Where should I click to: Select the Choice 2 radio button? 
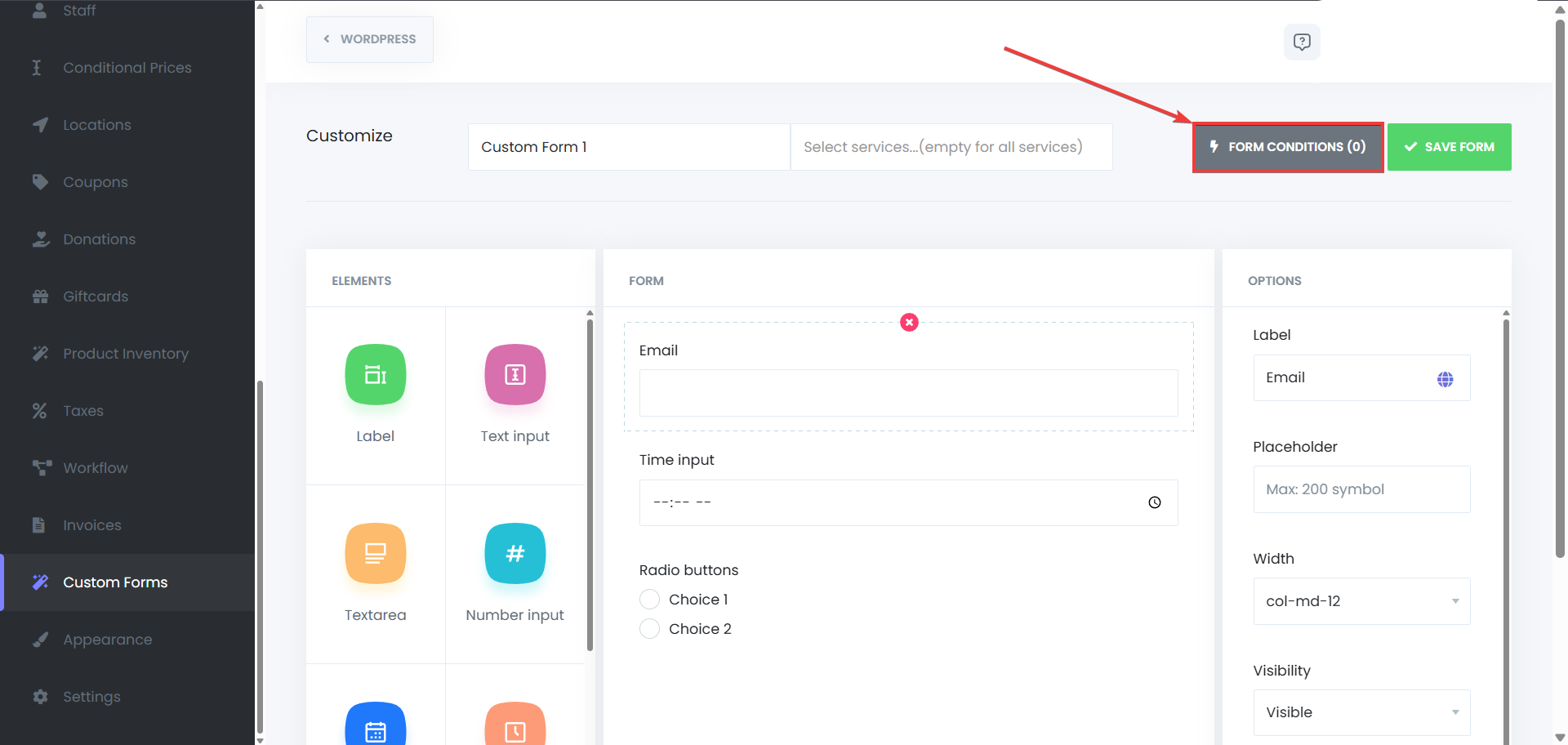click(x=649, y=629)
